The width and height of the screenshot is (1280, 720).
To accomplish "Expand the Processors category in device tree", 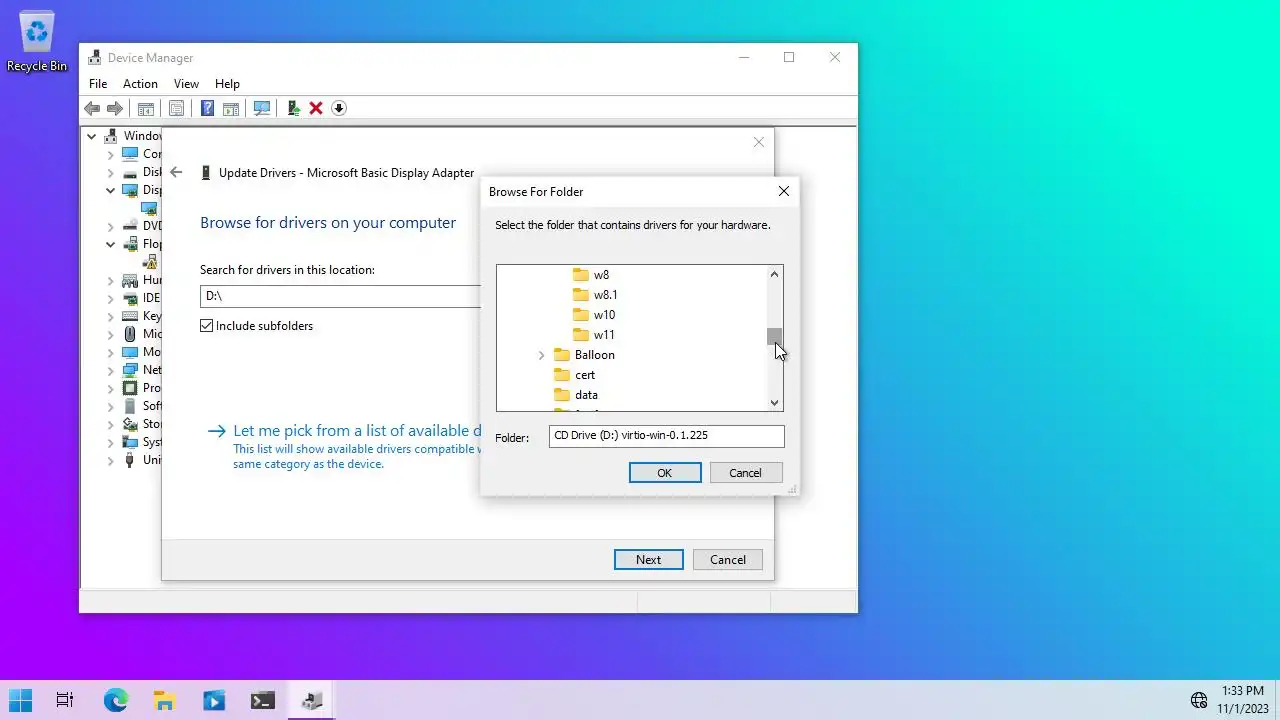I will [x=111, y=388].
